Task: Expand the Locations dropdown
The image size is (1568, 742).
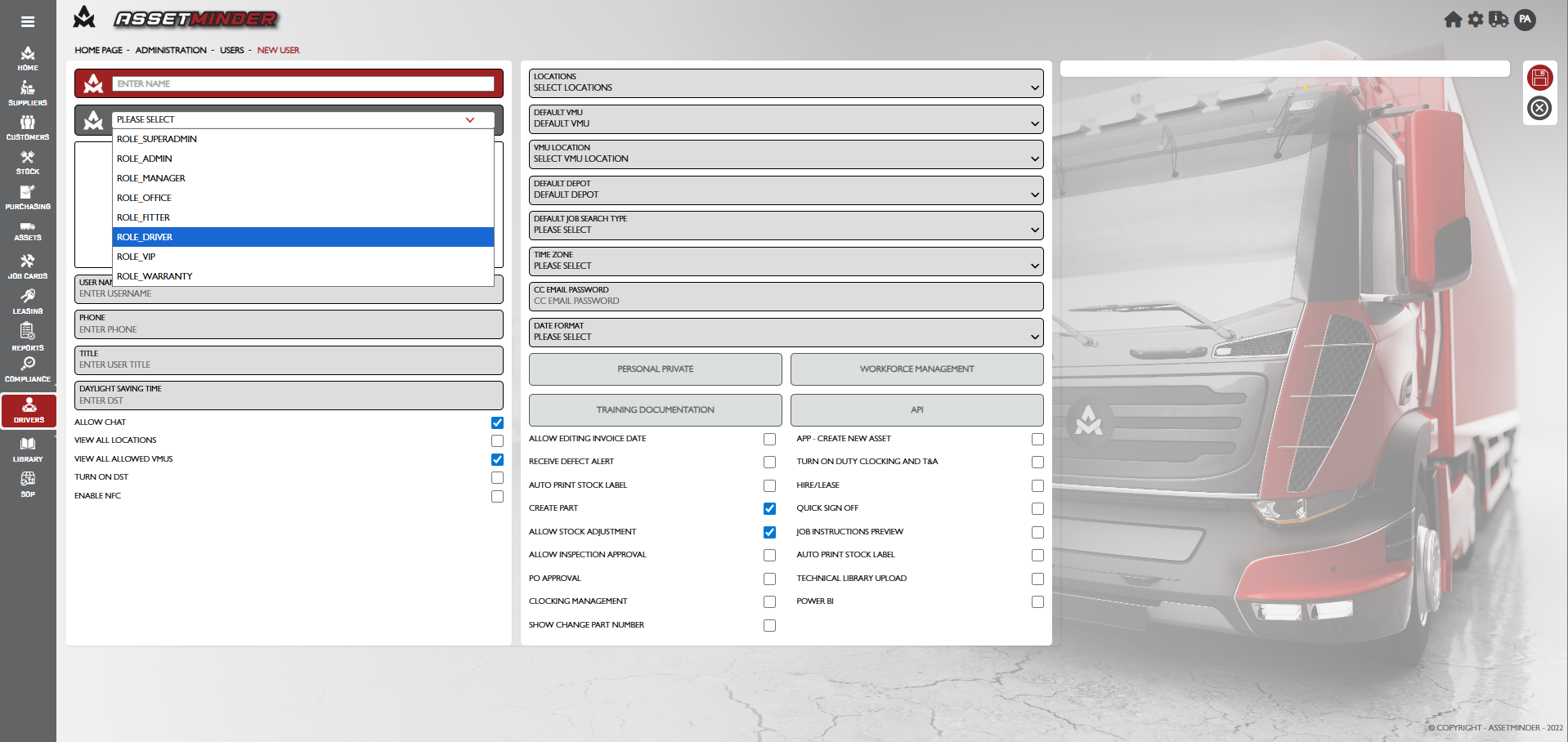Action: click(786, 83)
